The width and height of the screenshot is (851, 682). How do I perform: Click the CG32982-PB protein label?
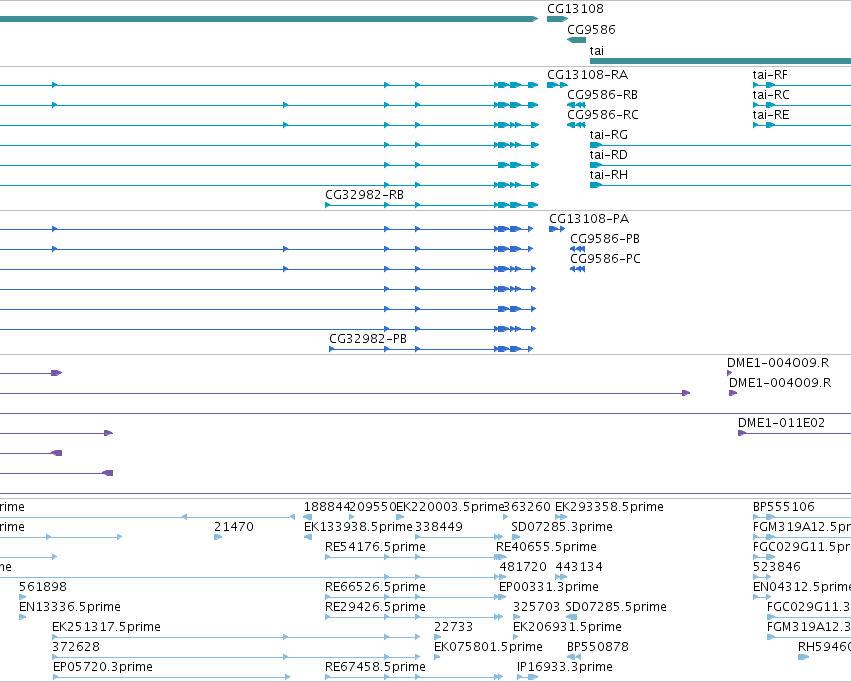[368, 339]
